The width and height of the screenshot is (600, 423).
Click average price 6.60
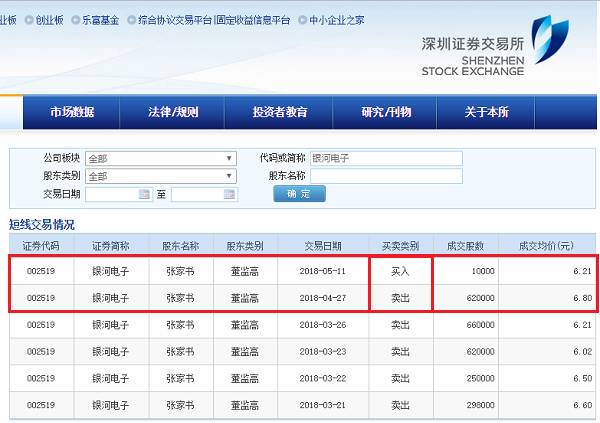point(582,405)
